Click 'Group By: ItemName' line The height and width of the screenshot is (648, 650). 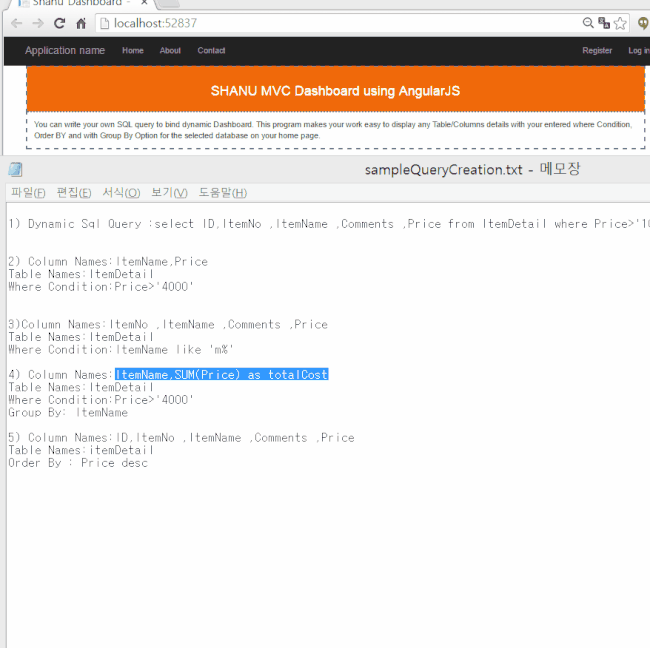click(x=68, y=413)
